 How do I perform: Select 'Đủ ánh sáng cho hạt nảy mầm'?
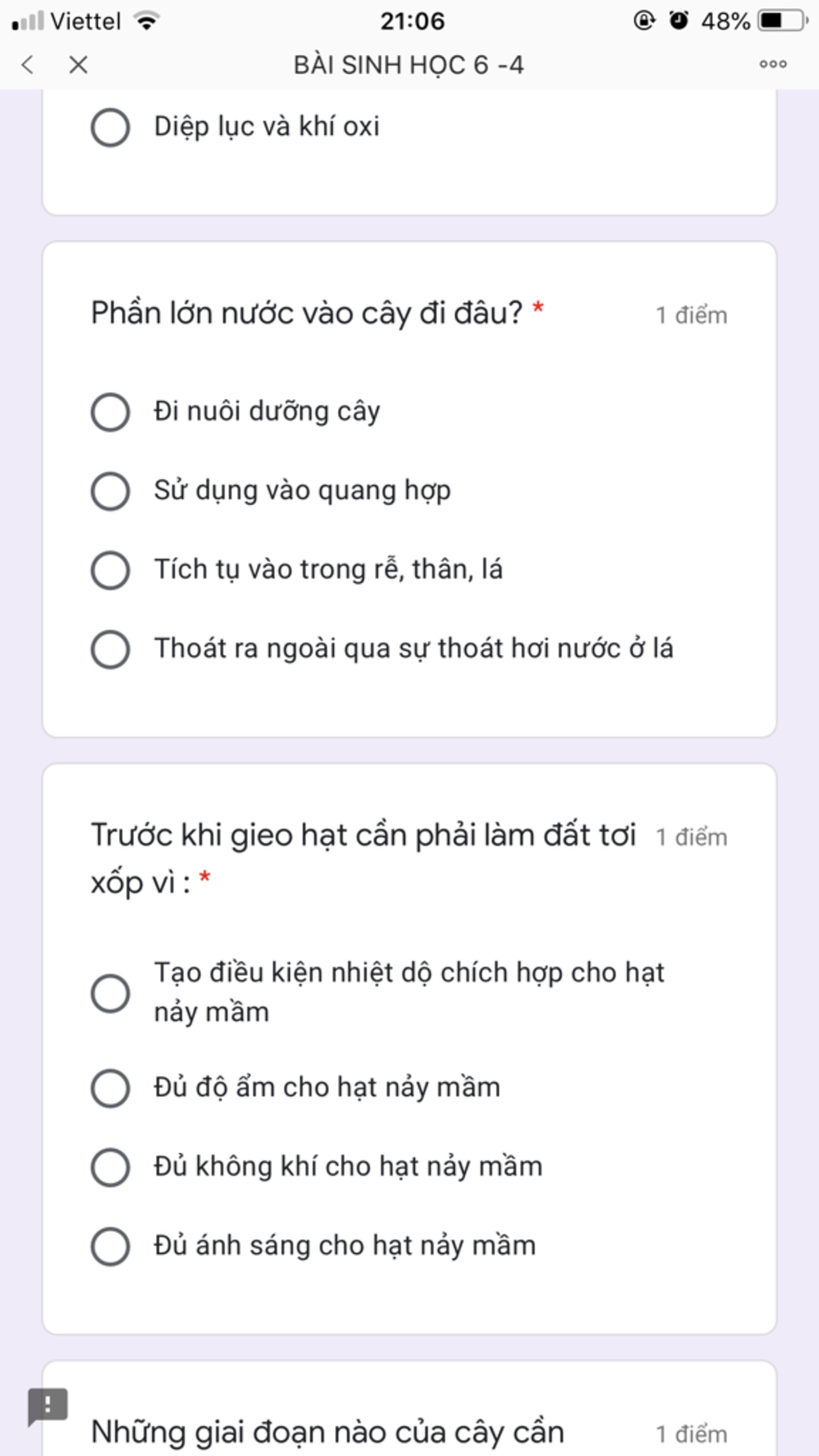point(110,1246)
